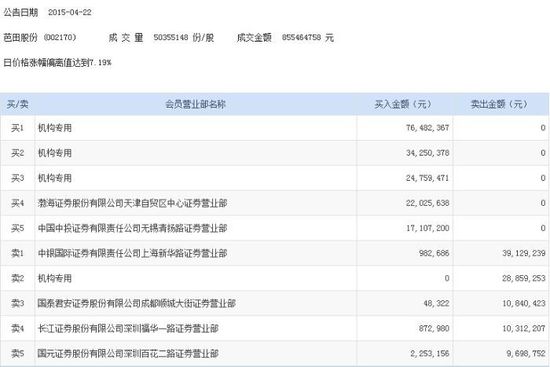Select the 卖3 row label
The width and height of the screenshot is (550, 367).
pyautogui.click(x=18, y=303)
